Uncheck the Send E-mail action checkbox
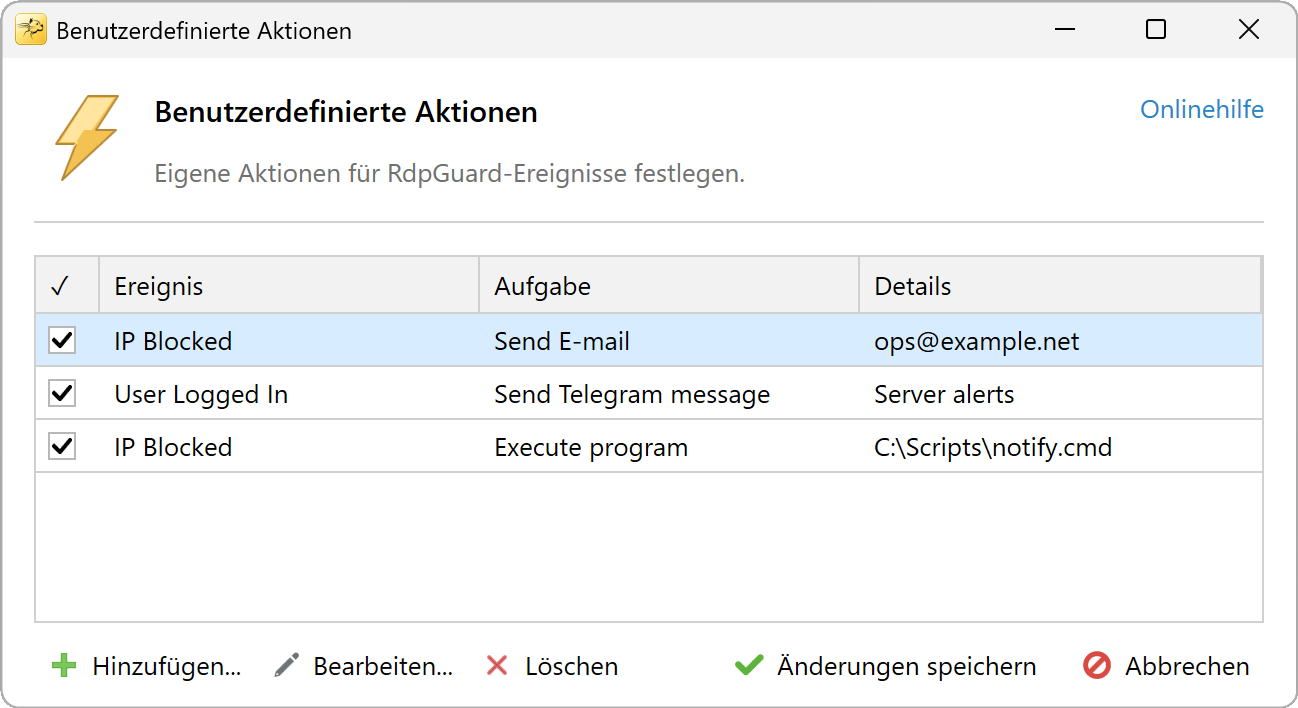Screen dimensions: 1298x708 (62, 341)
